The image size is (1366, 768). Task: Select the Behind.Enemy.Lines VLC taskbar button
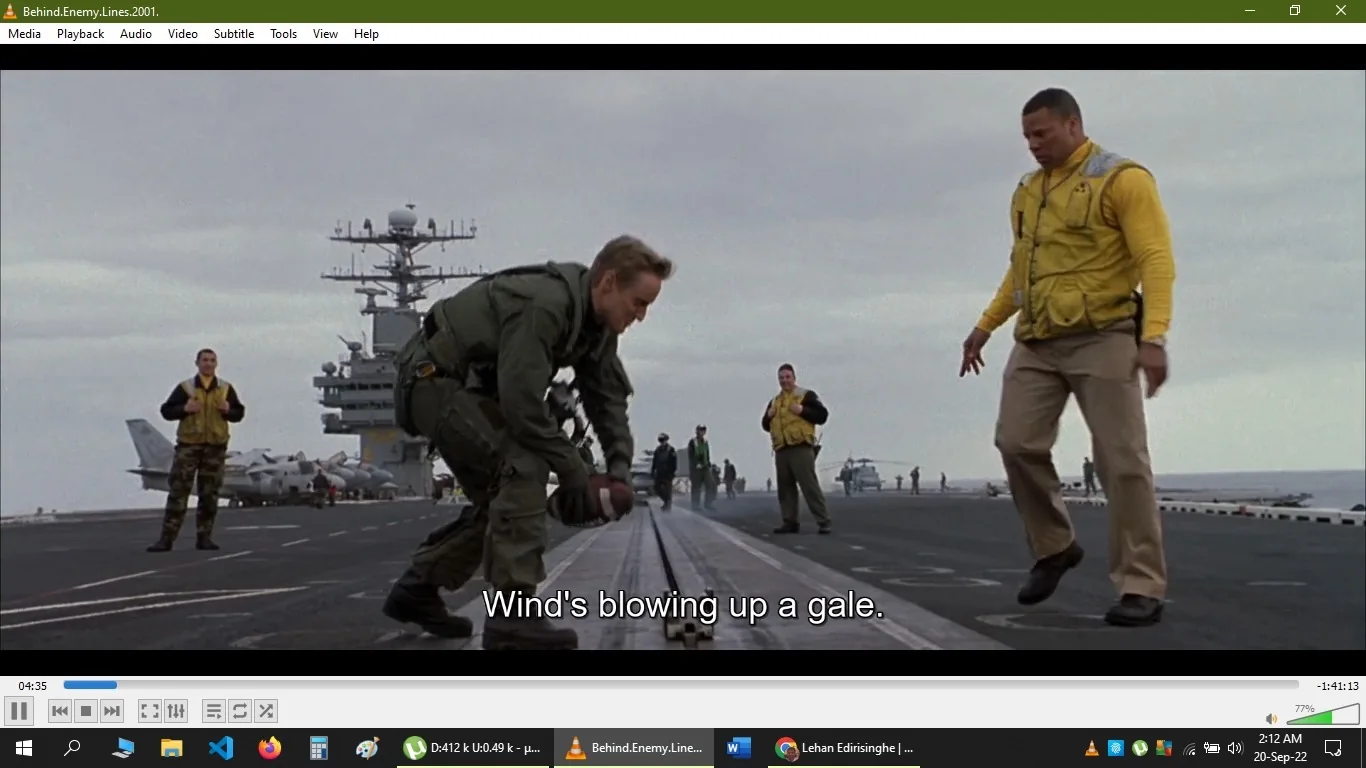(x=634, y=748)
